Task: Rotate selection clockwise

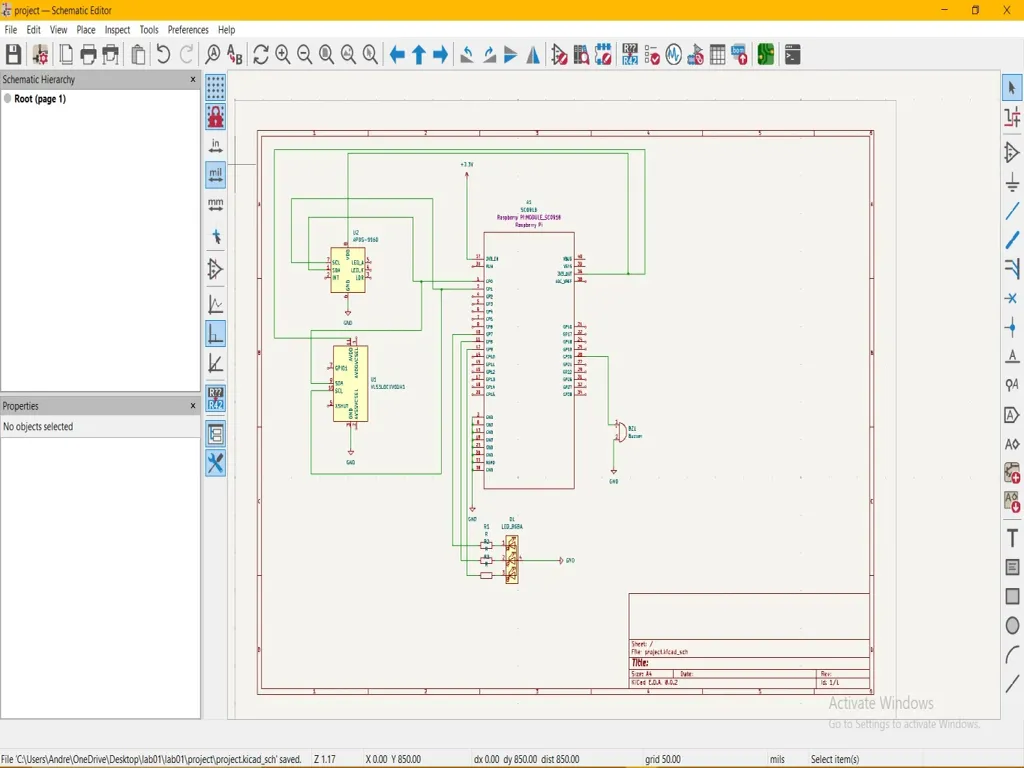Action: coord(489,55)
